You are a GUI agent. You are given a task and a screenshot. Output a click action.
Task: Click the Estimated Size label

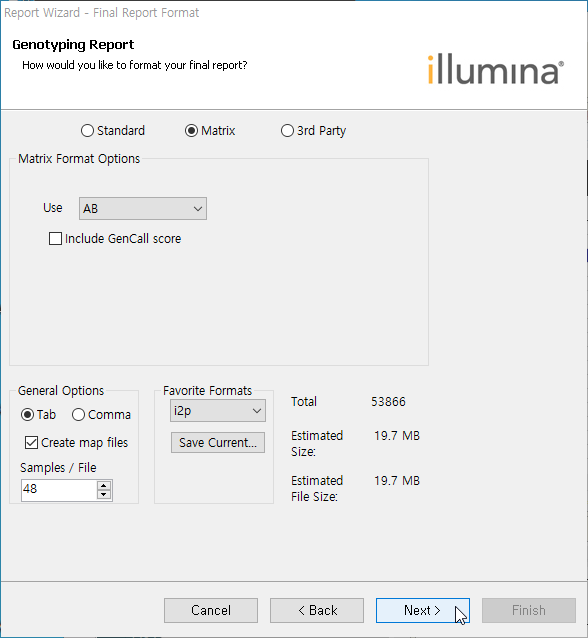pyautogui.click(x=317, y=444)
